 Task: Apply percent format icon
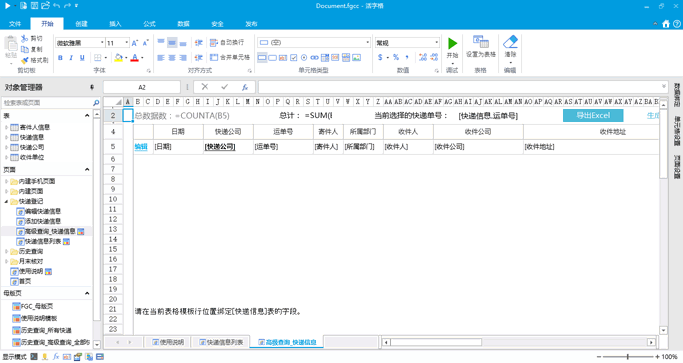tap(396, 57)
